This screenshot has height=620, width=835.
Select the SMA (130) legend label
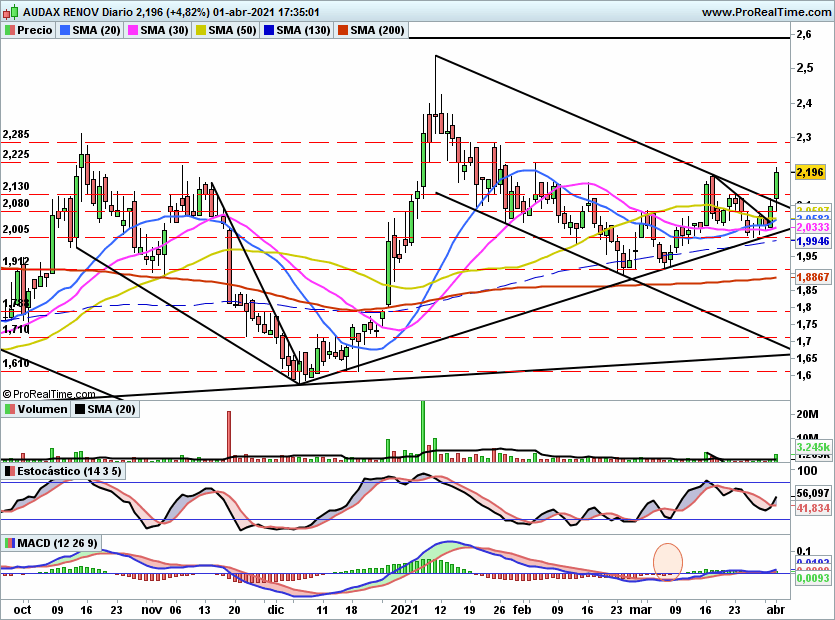[x=304, y=30]
